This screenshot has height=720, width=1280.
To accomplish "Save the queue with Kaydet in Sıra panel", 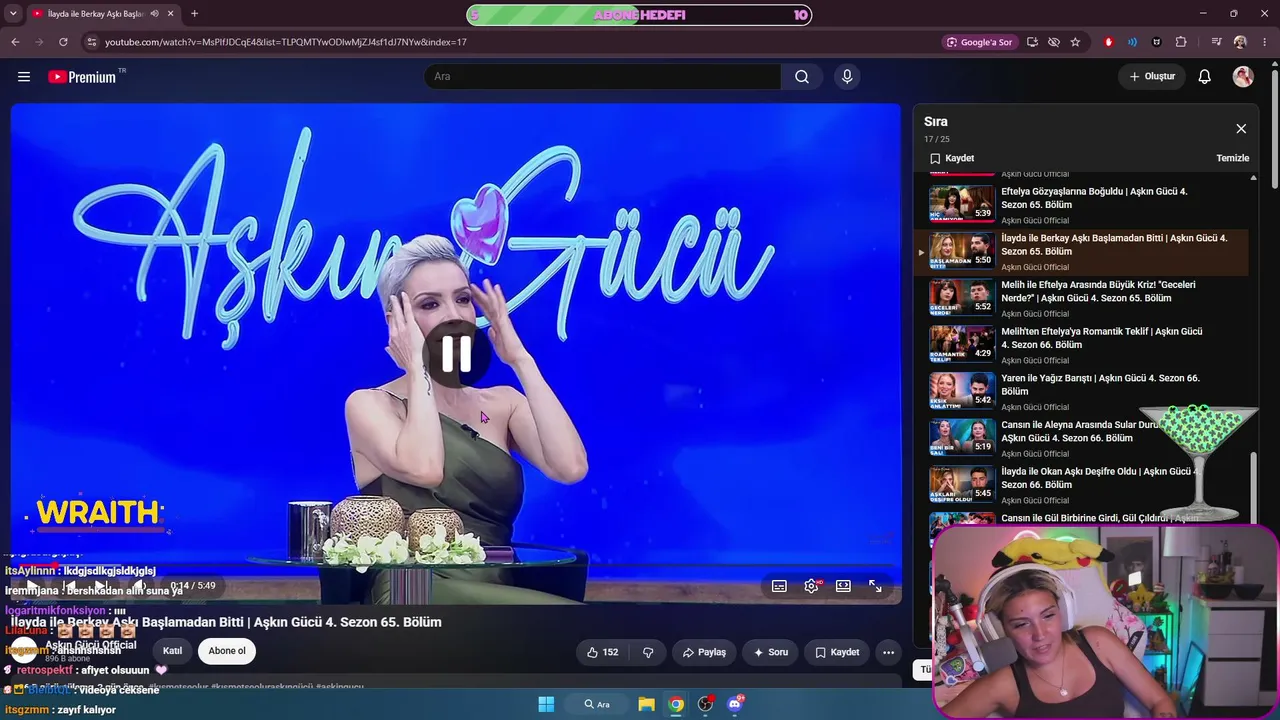I will coord(952,158).
